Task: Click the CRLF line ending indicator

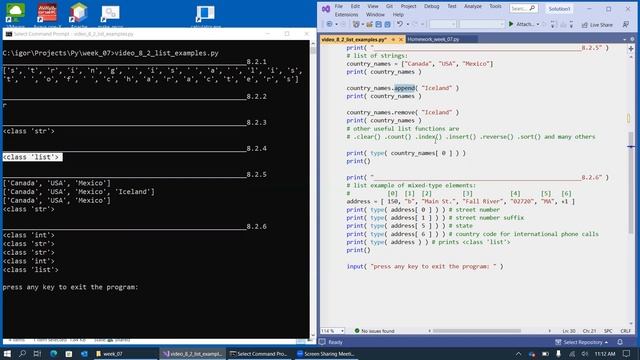Action: coord(625,331)
